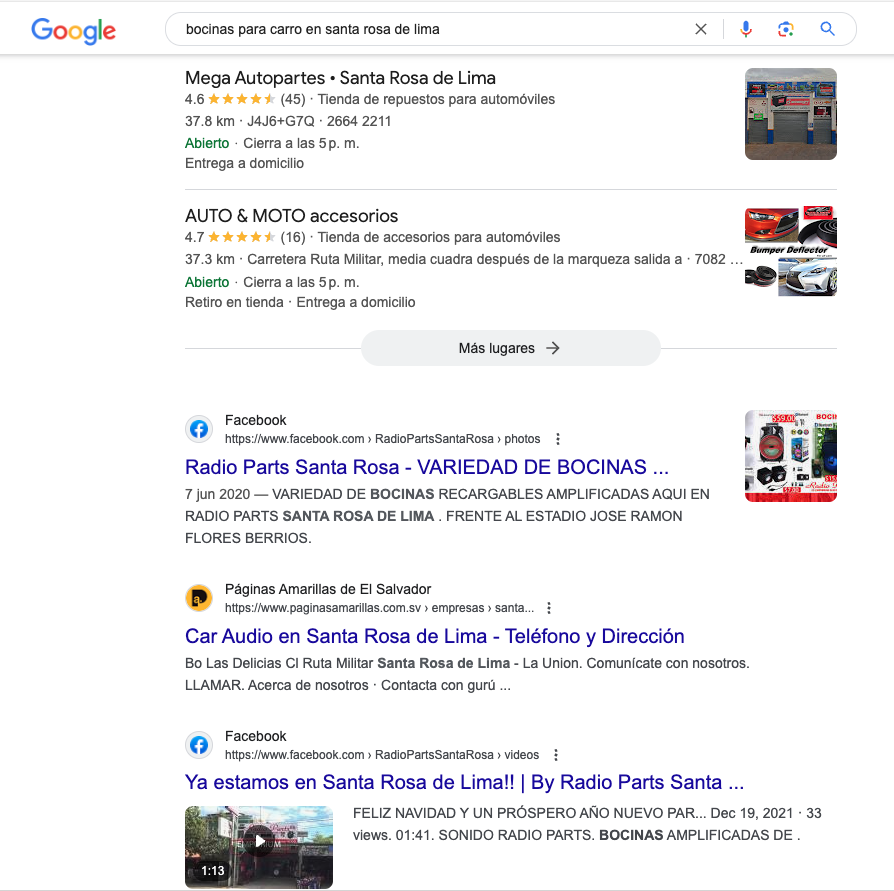Click the blue magnifier search icon

[x=827, y=29]
